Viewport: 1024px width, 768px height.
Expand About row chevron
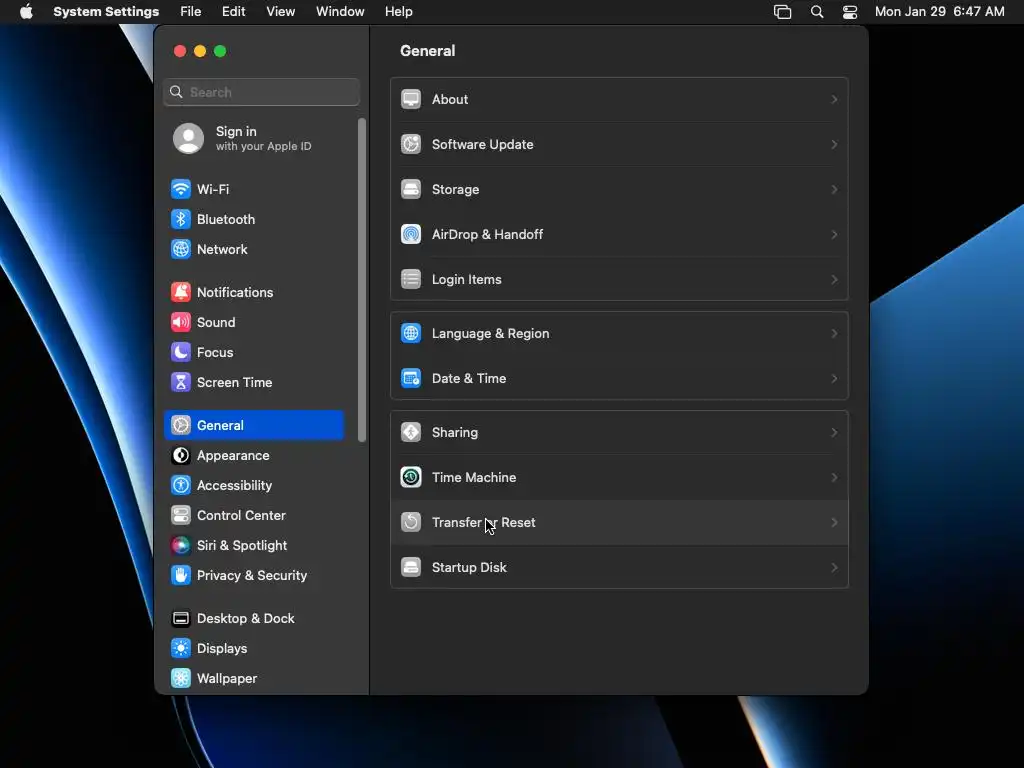coord(834,100)
